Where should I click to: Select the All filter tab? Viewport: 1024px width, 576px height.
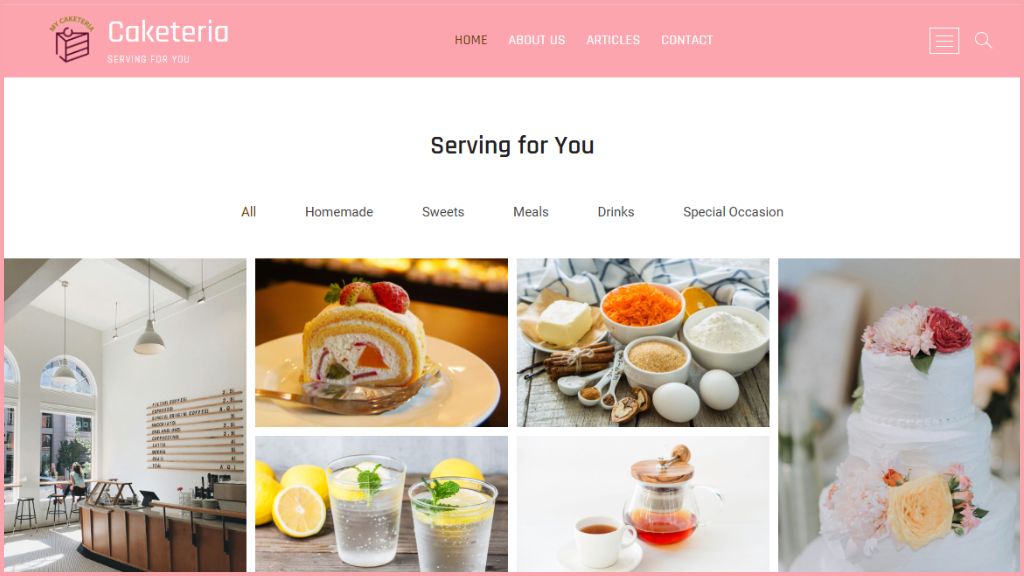point(248,212)
